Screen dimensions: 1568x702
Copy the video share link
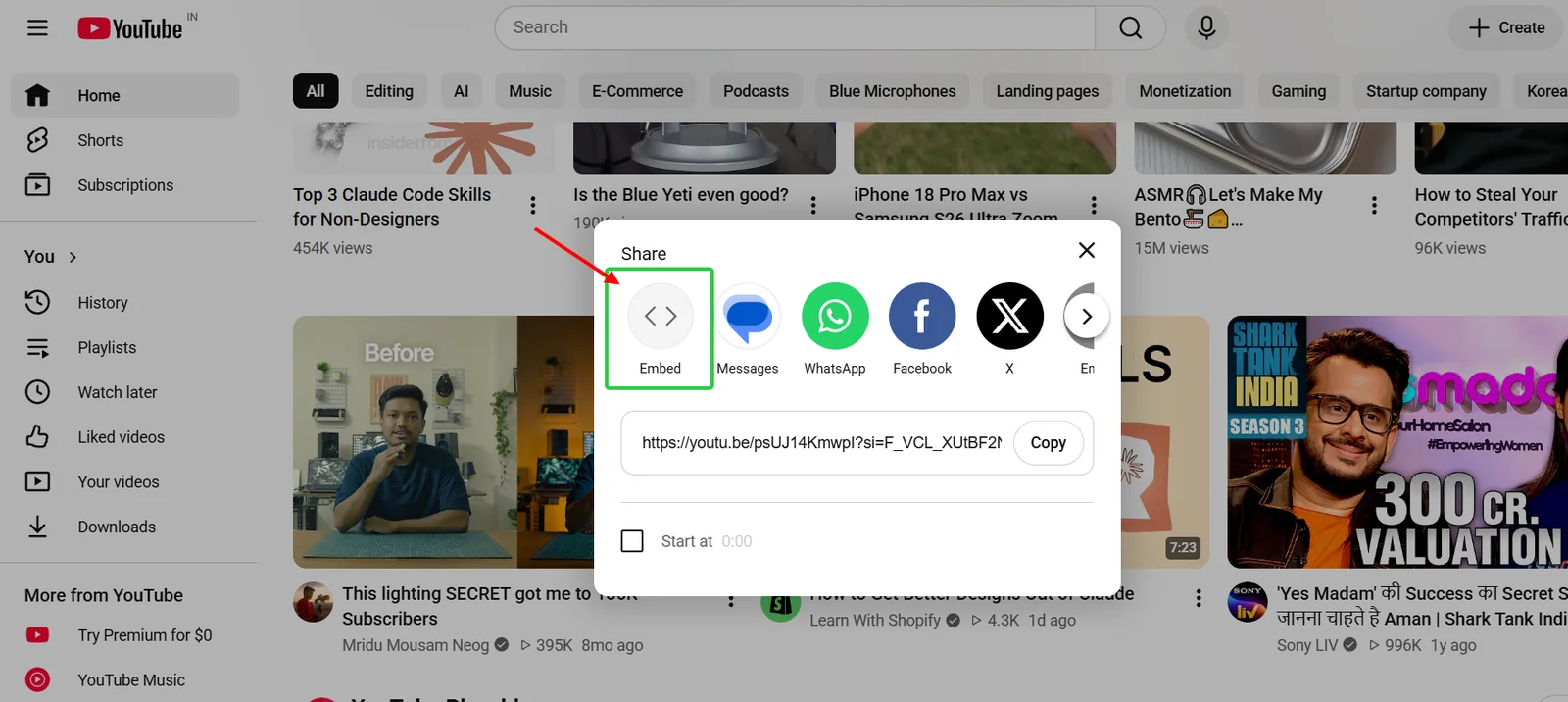click(1048, 443)
